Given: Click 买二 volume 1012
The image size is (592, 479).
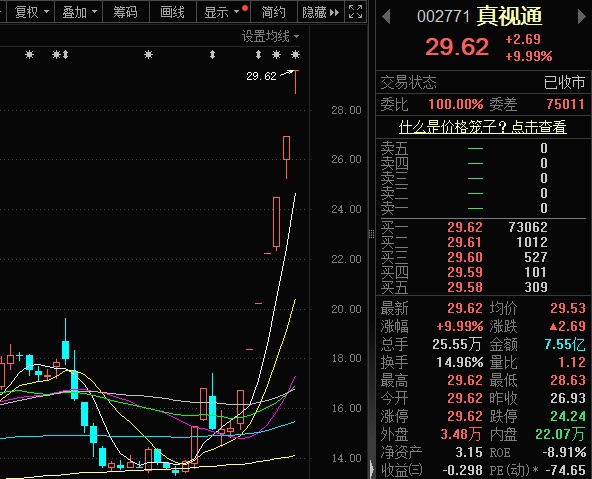Looking at the screenshot, I should click(x=532, y=242).
